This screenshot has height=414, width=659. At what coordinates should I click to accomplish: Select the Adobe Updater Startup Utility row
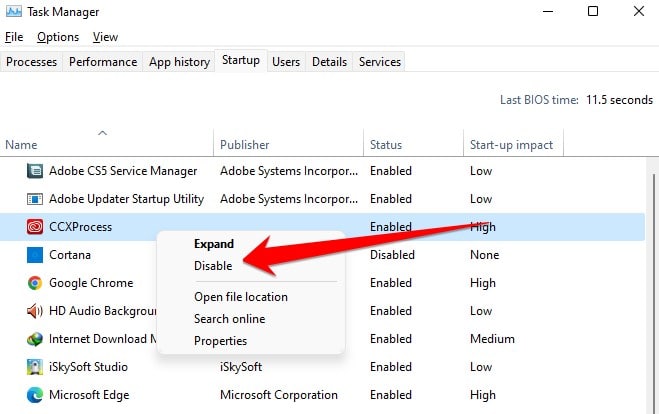point(322,199)
